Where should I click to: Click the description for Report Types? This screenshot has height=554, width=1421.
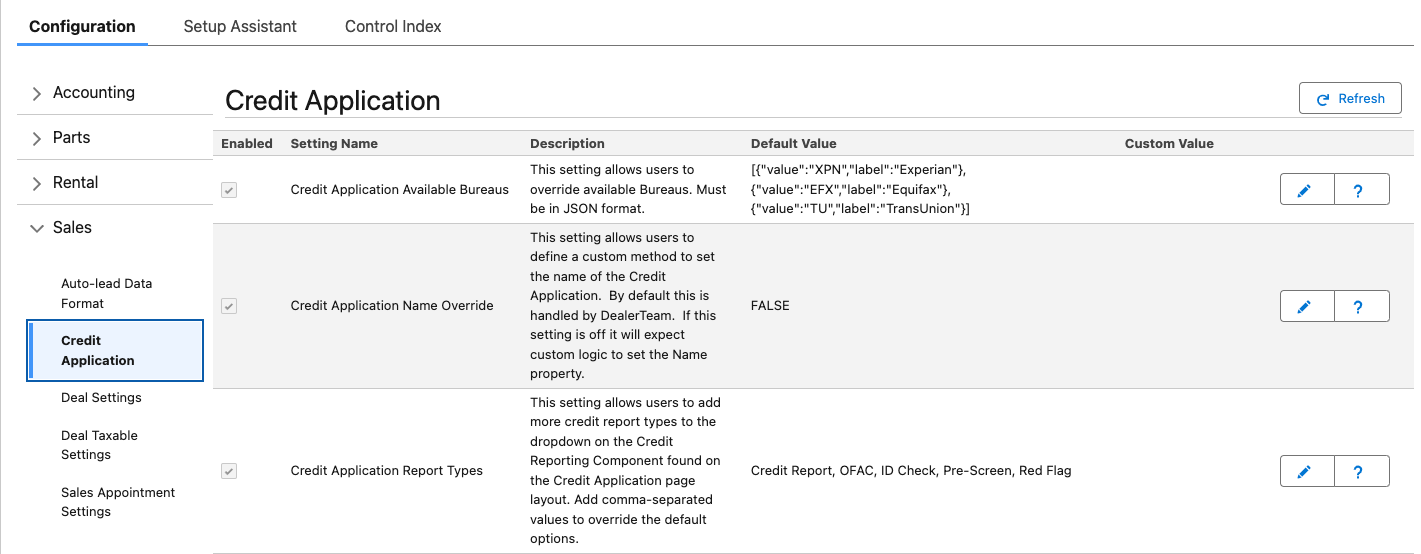click(x=626, y=471)
